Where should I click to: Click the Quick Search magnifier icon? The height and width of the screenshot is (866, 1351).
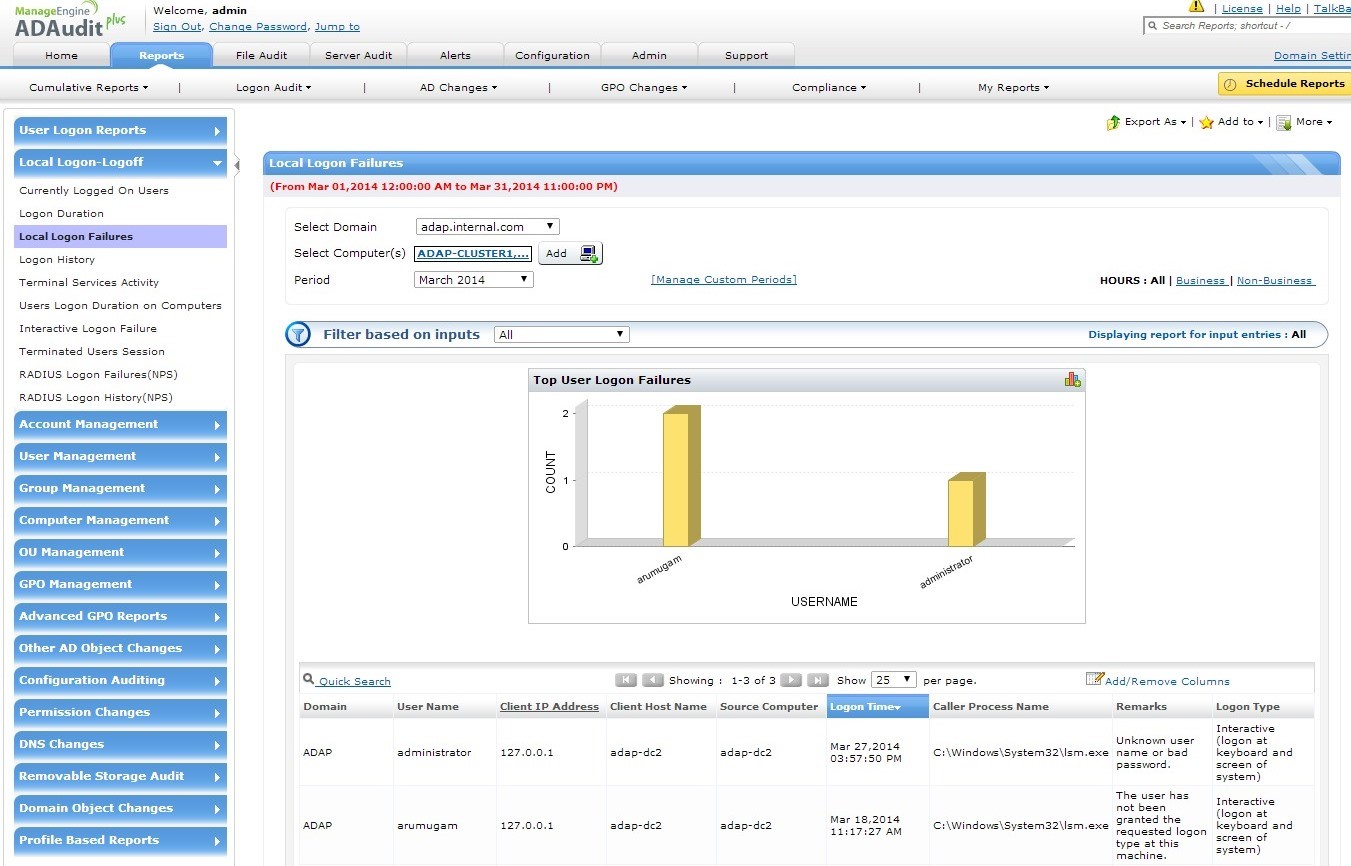point(309,680)
